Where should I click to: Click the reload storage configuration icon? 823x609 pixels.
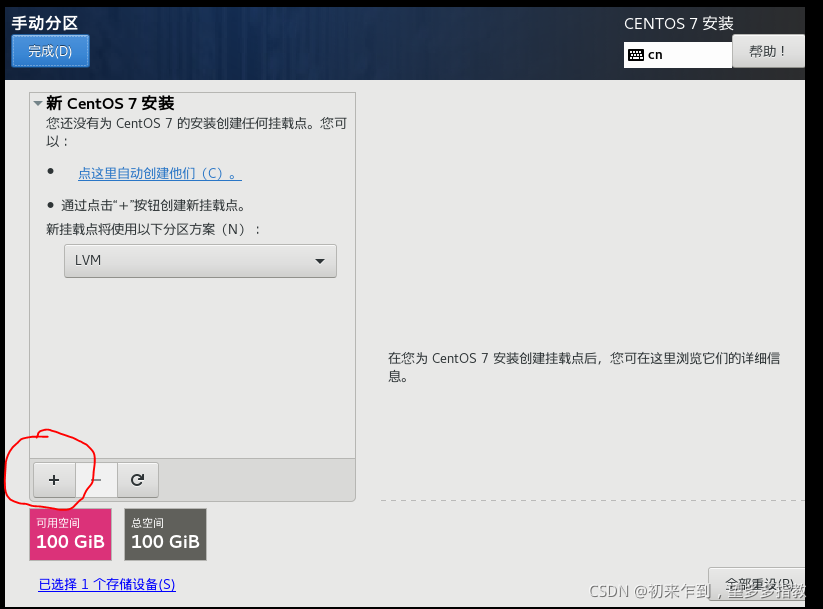138,480
